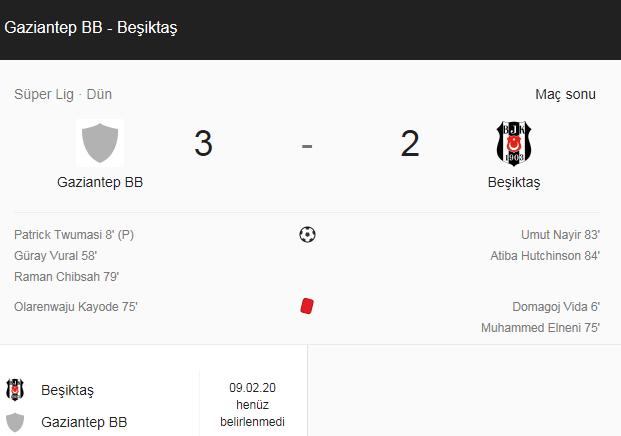Click small gray shield in upcoming fixture
The width and height of the screenshot is (621, 436).
(15, 422)
